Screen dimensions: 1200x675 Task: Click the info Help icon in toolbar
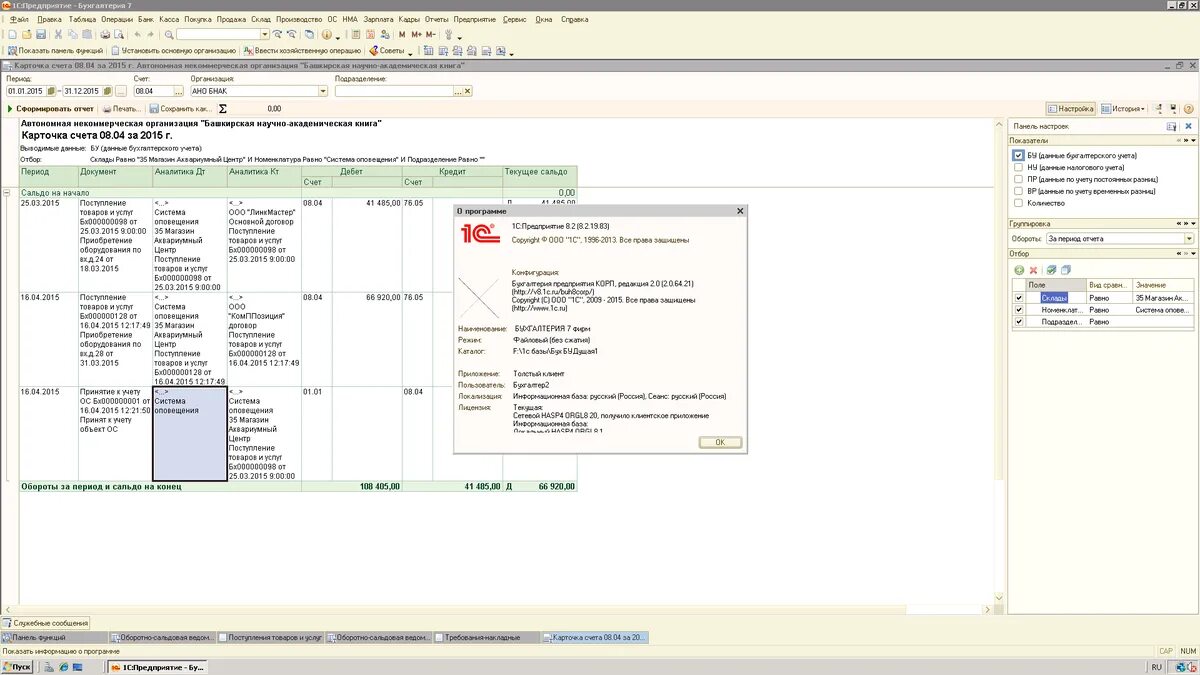point(326,34)
